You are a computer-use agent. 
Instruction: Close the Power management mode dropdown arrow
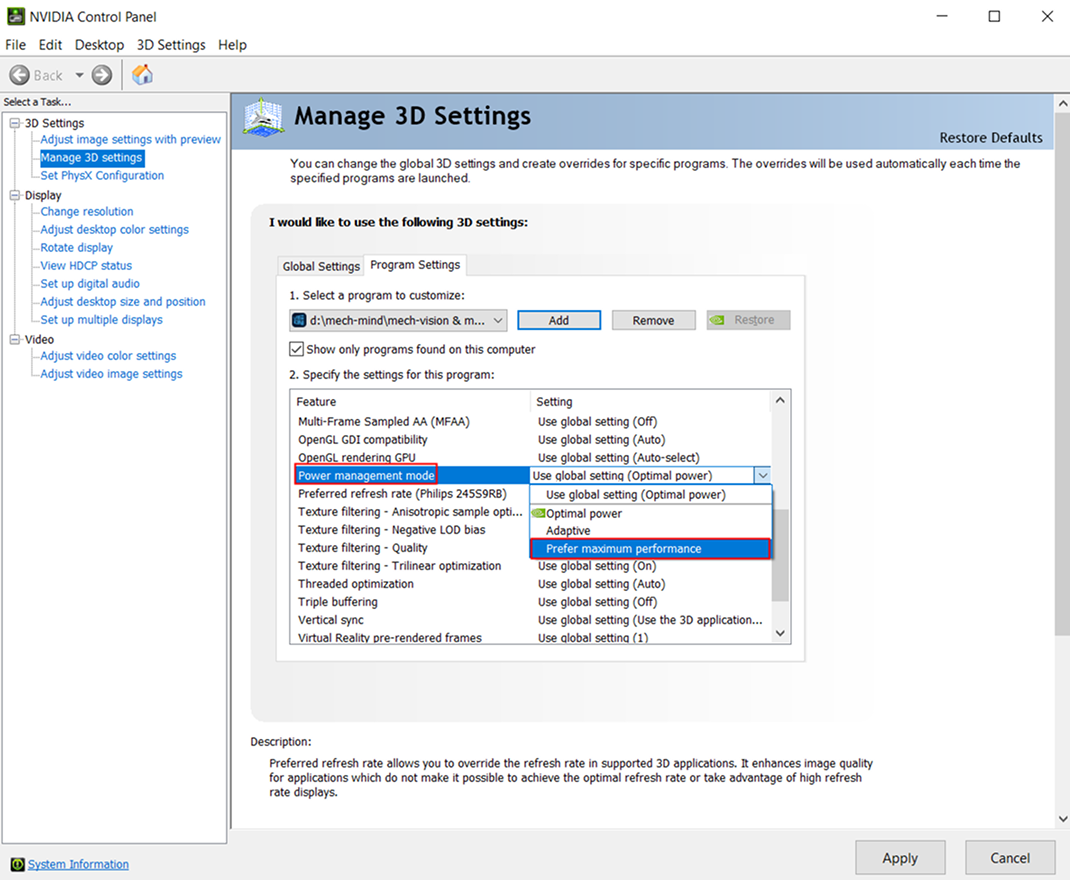point(762,475)
